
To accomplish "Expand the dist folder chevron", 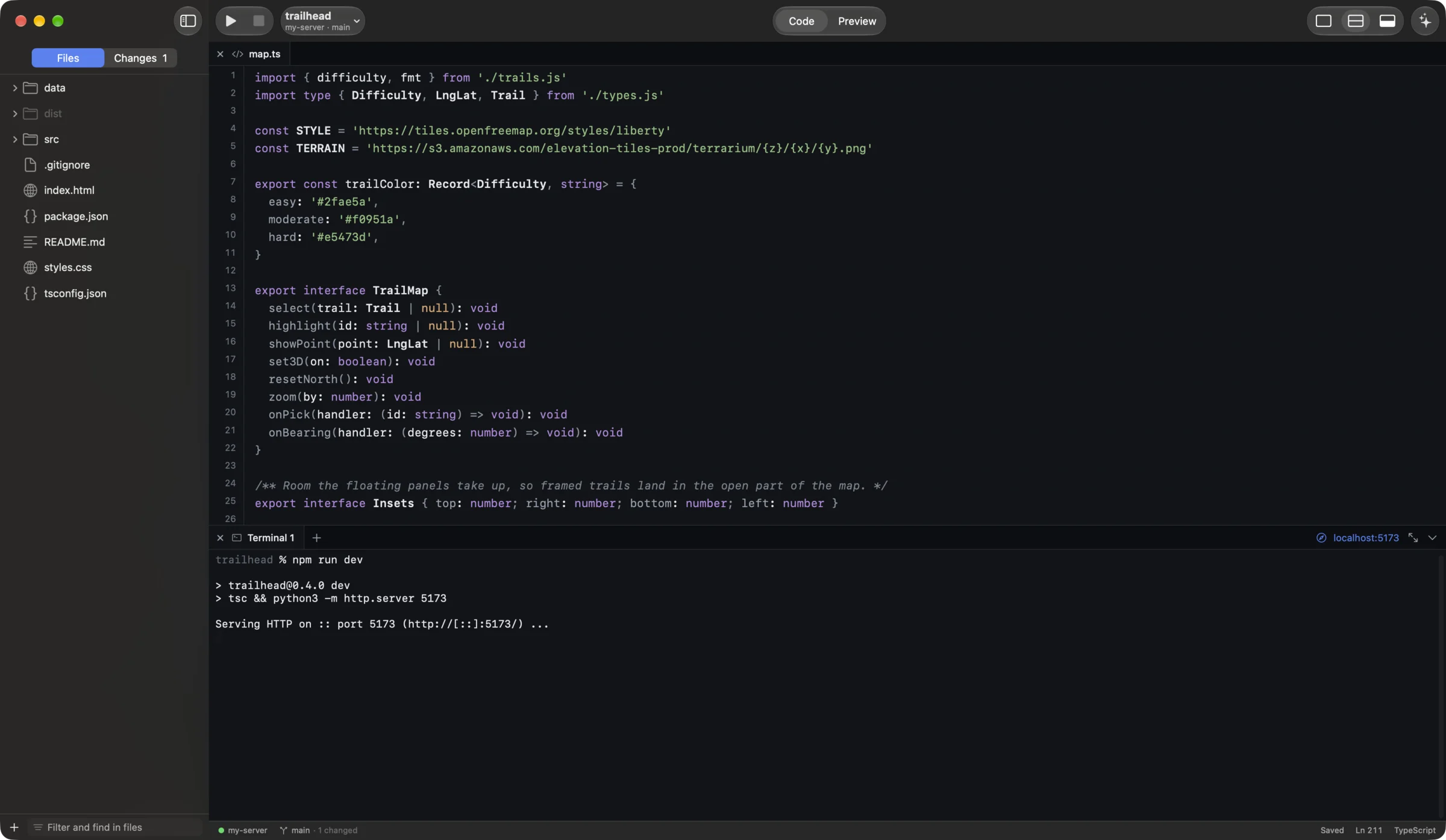I will 14,114.
